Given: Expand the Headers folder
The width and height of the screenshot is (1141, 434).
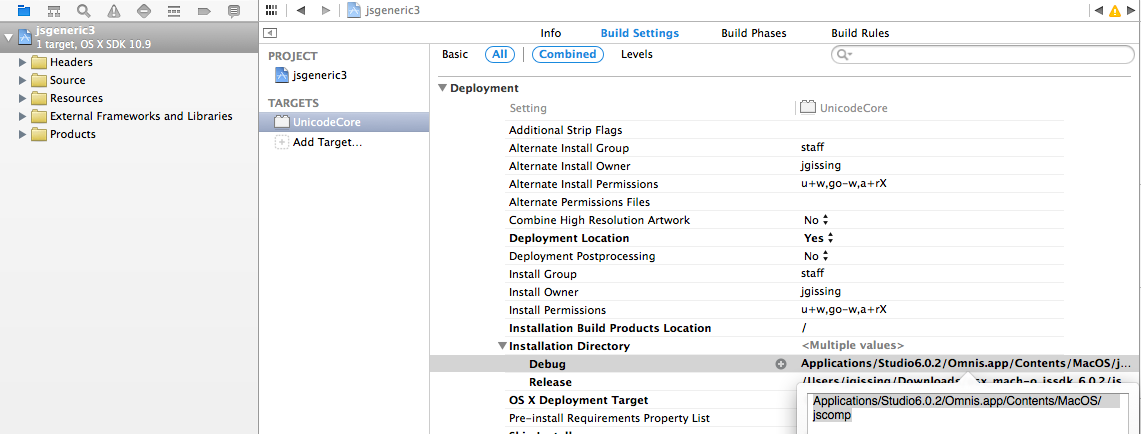Looking at the screenshot, I should click(x=23, y=62).
